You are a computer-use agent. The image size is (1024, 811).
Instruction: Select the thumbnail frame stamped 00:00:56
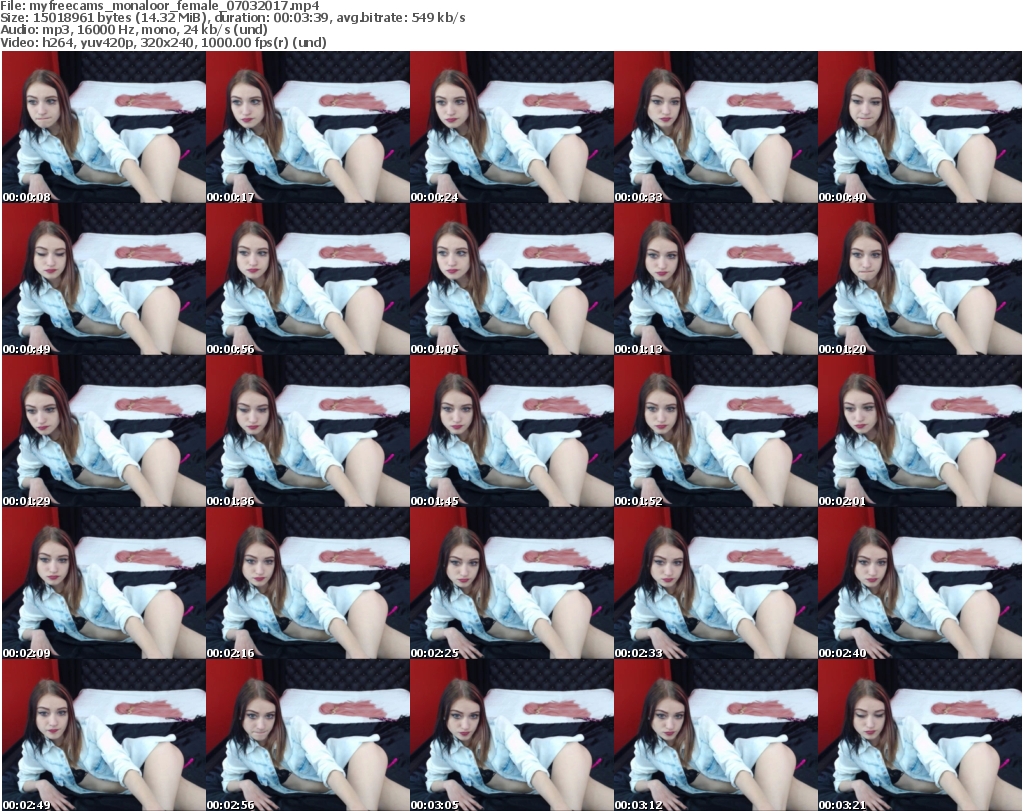click(x=308, y=279)
